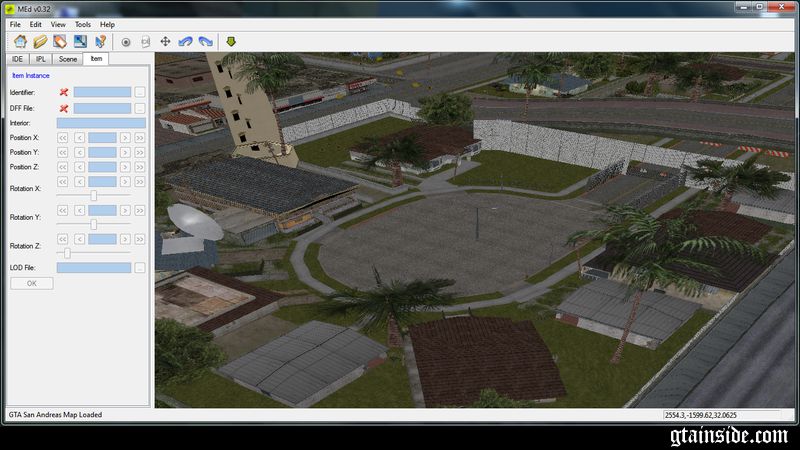Open browse button next to DFF File field

(140, 108)
